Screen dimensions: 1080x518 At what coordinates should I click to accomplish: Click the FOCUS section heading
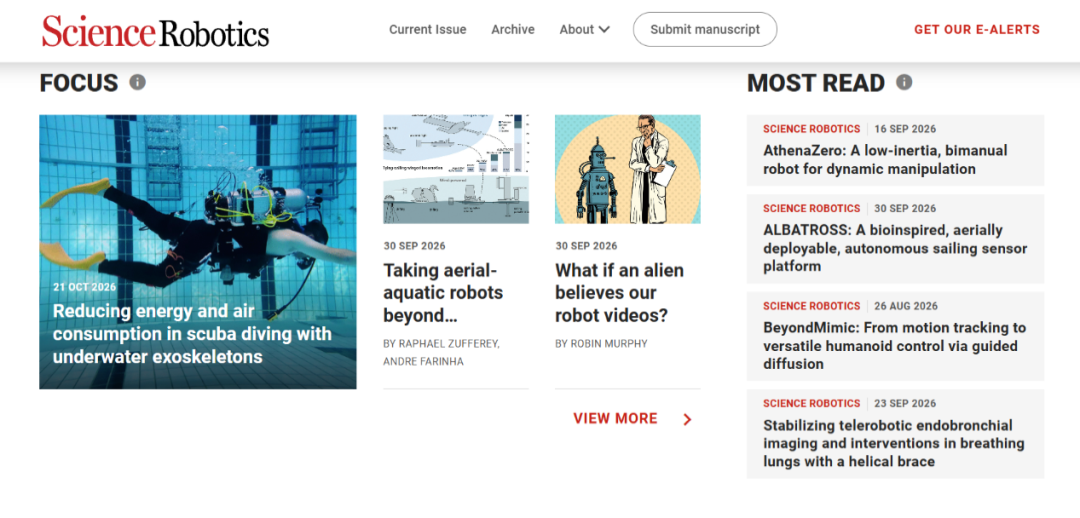coord(79,83)
